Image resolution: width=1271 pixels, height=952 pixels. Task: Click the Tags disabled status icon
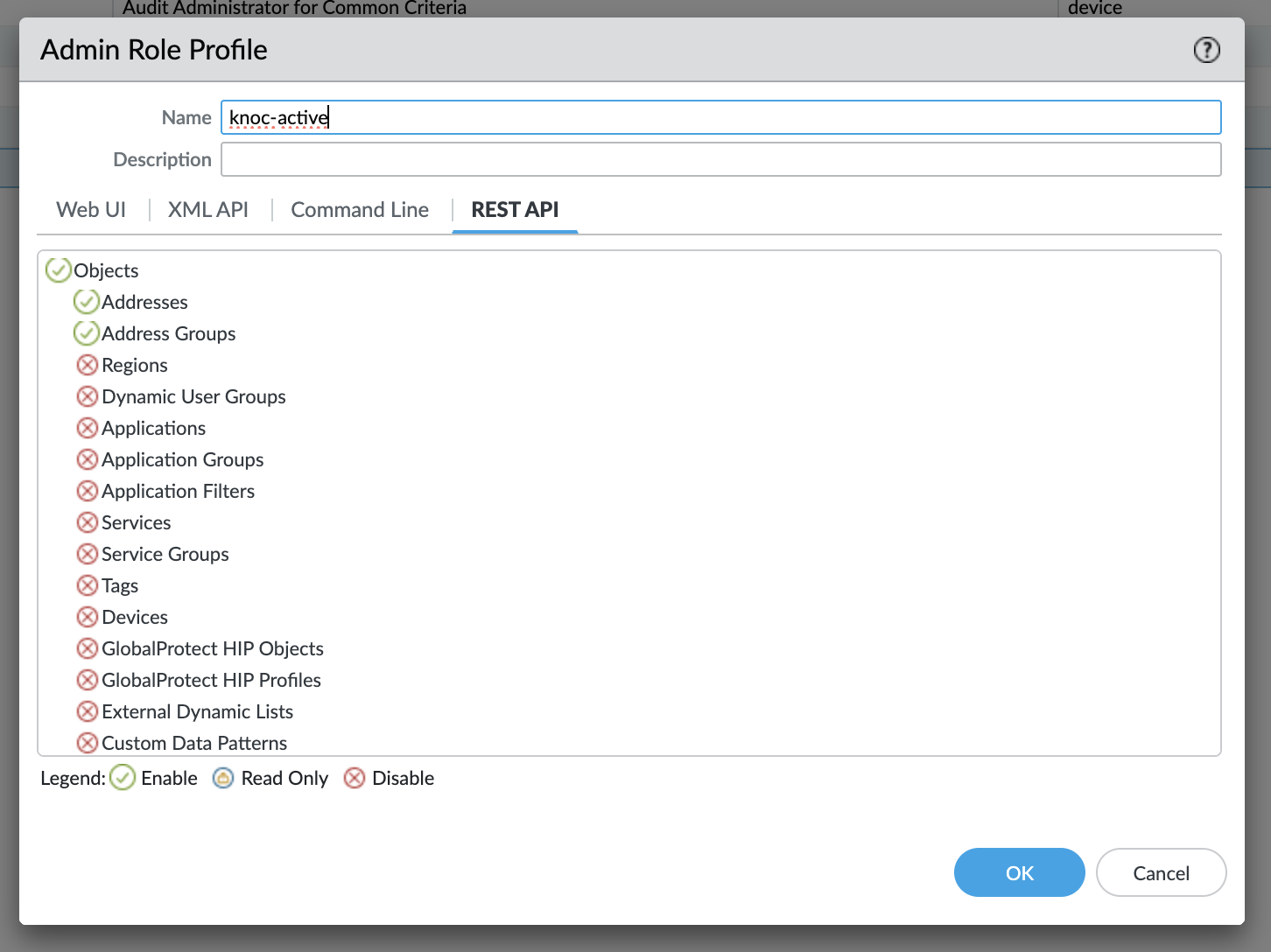pos(87,585)
